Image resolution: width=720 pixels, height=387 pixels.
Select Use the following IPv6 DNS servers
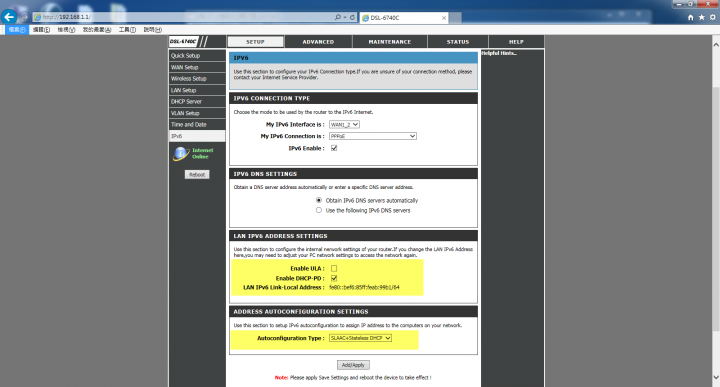coord(319,210)
